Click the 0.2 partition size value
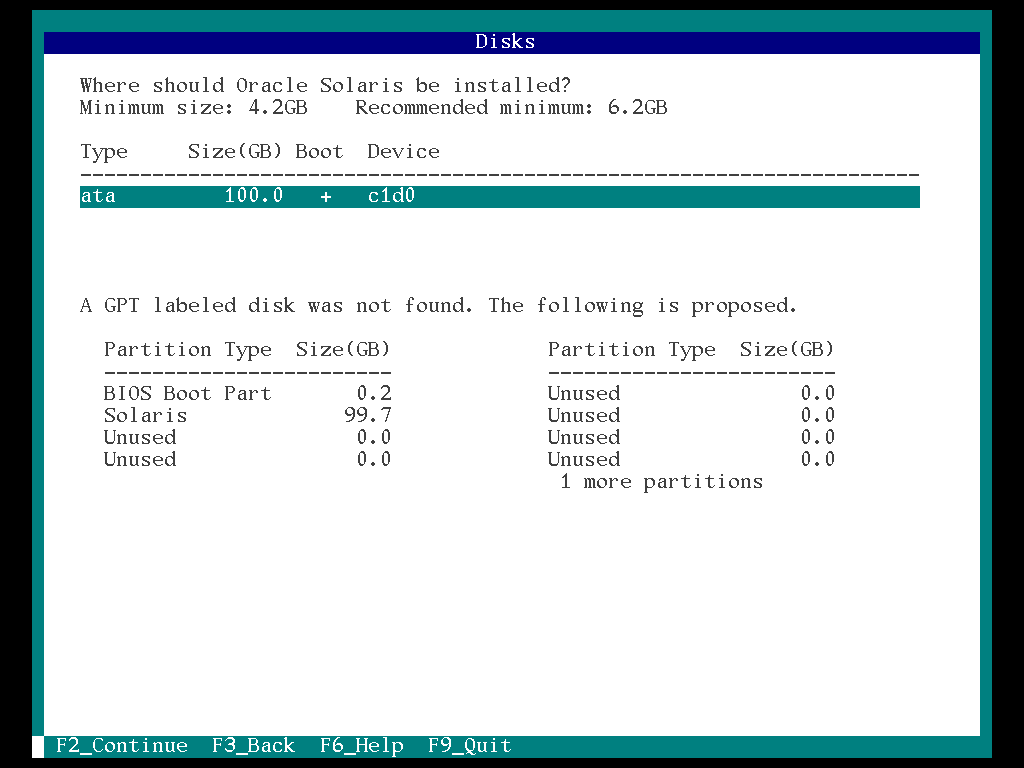The image size is (1024, 768). [x=374, y=394]
